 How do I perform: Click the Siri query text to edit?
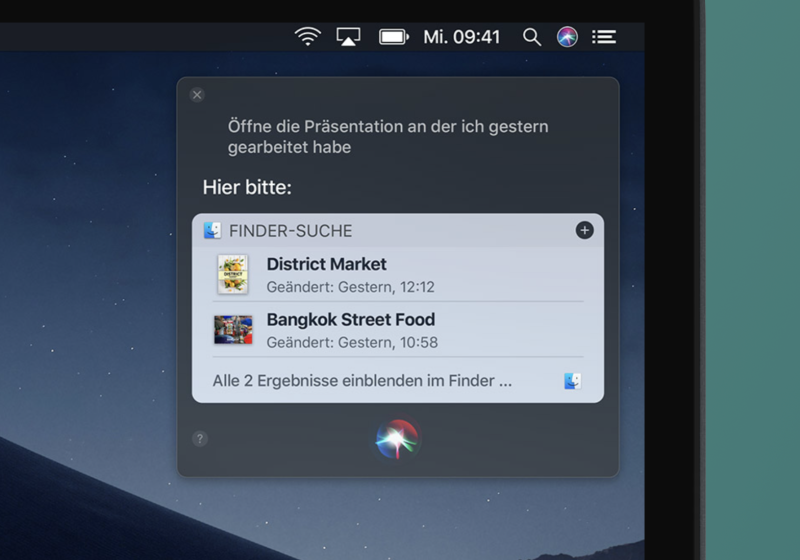click(388, 137)
